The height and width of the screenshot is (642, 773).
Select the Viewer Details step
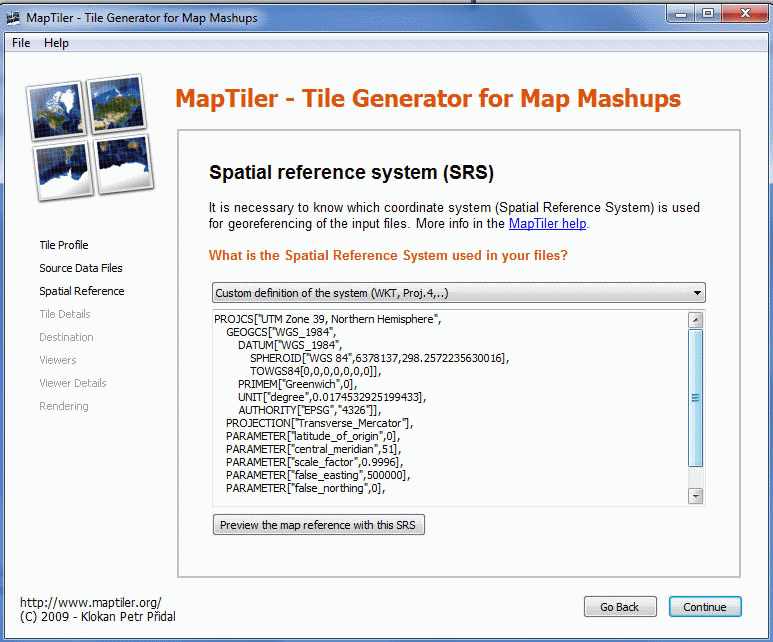pyautogui.click(x=73, y=383)
